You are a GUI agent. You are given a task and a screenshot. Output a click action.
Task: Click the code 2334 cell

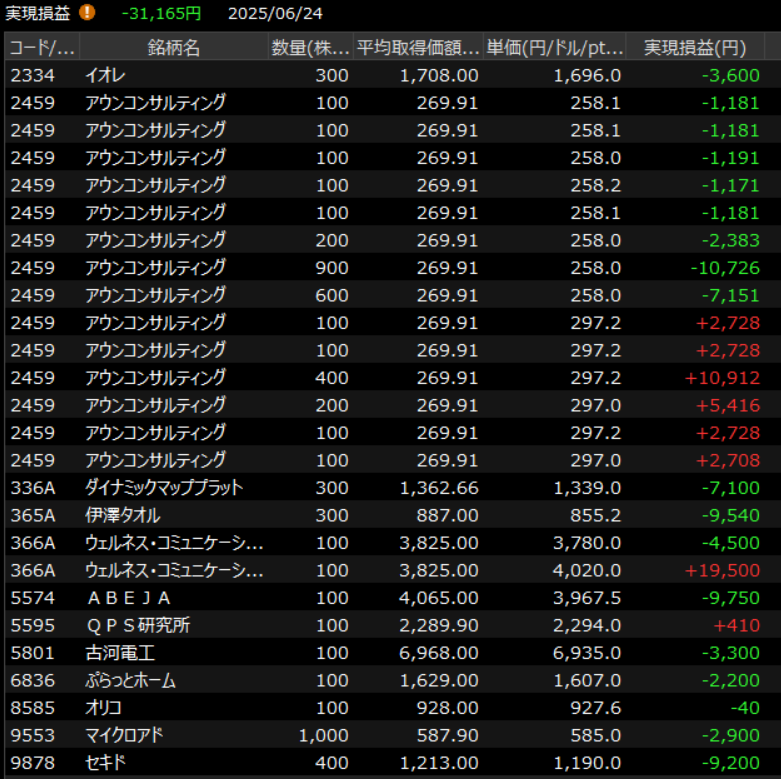[32, 75]
